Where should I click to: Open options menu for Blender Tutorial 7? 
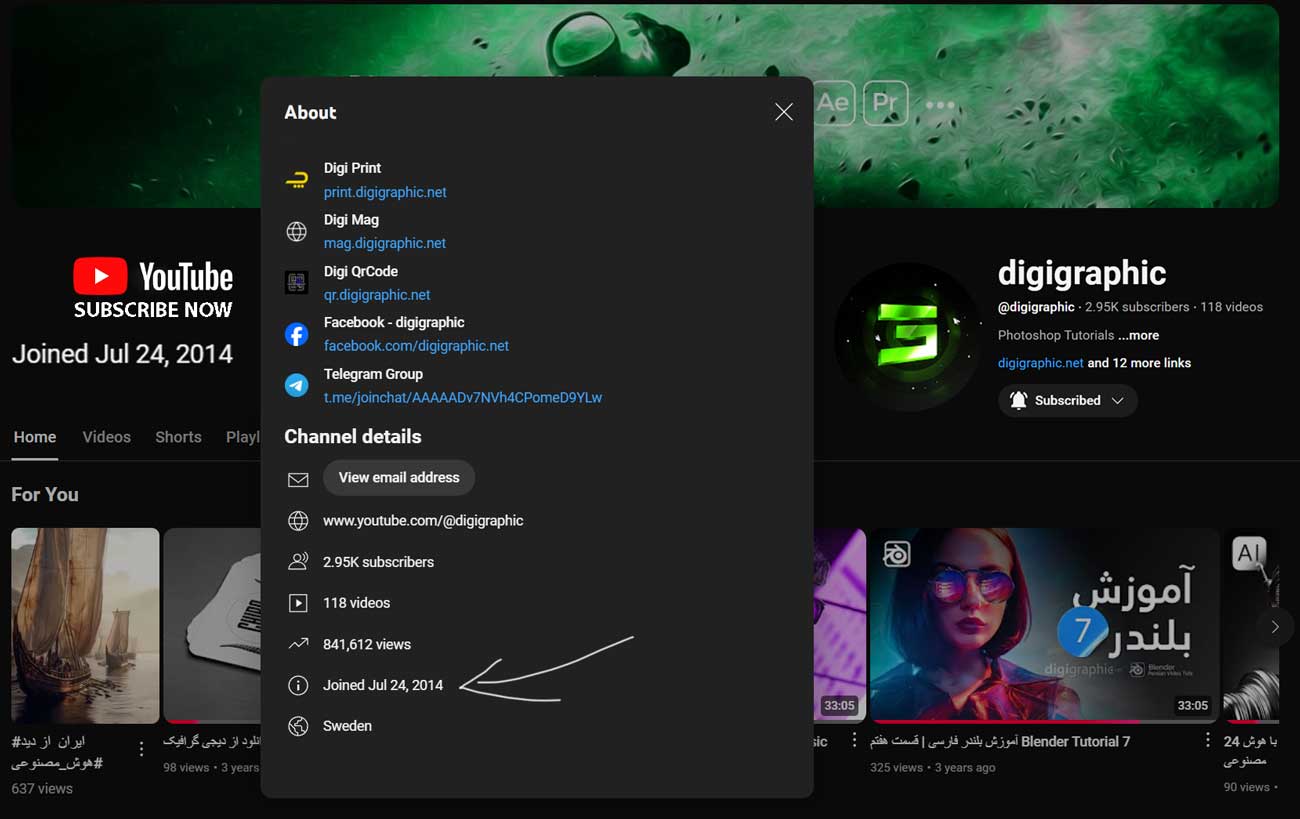point(1208,741)
